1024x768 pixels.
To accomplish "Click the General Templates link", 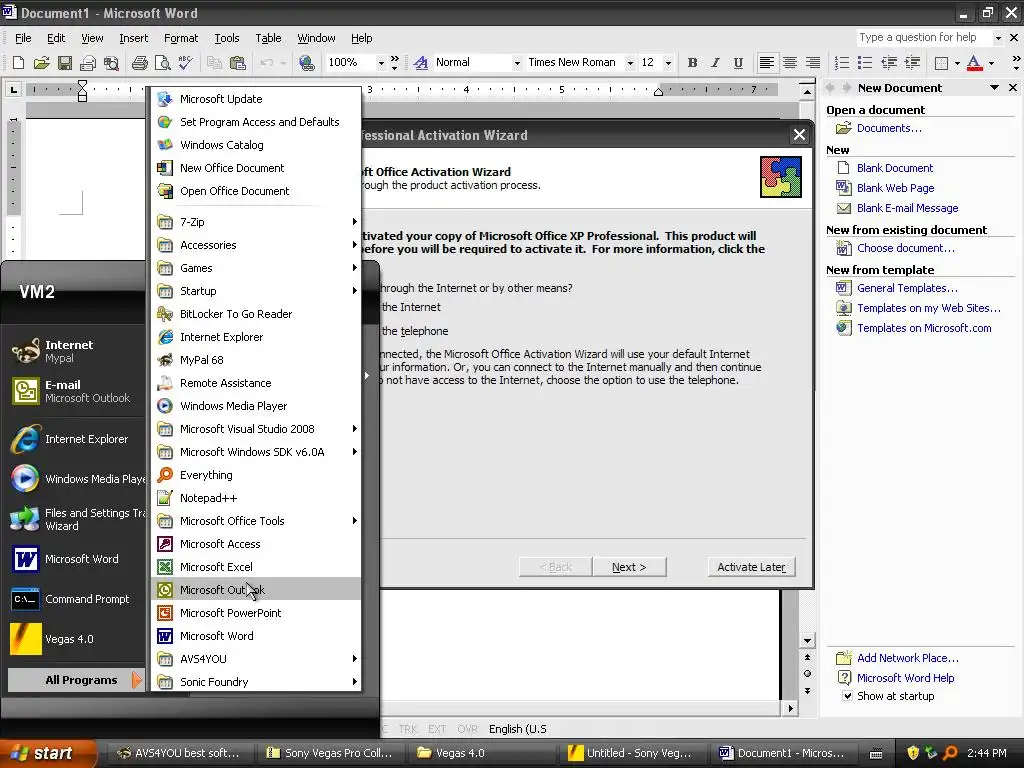I will tap(907, 288).
